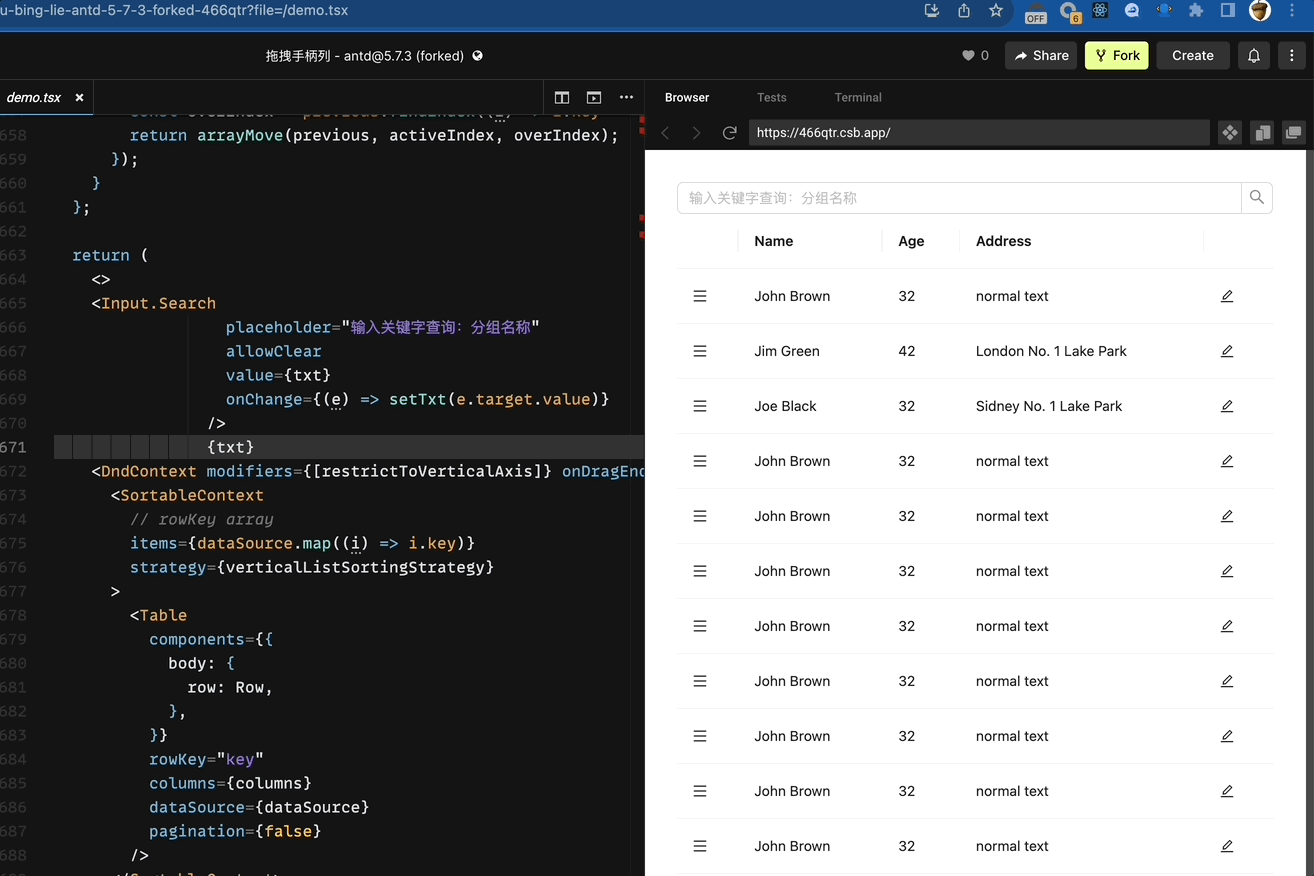Image resolution: width=1314 pixels, height=876 pixels.
Task: Select the Tests tab
Action: (771, 97)
